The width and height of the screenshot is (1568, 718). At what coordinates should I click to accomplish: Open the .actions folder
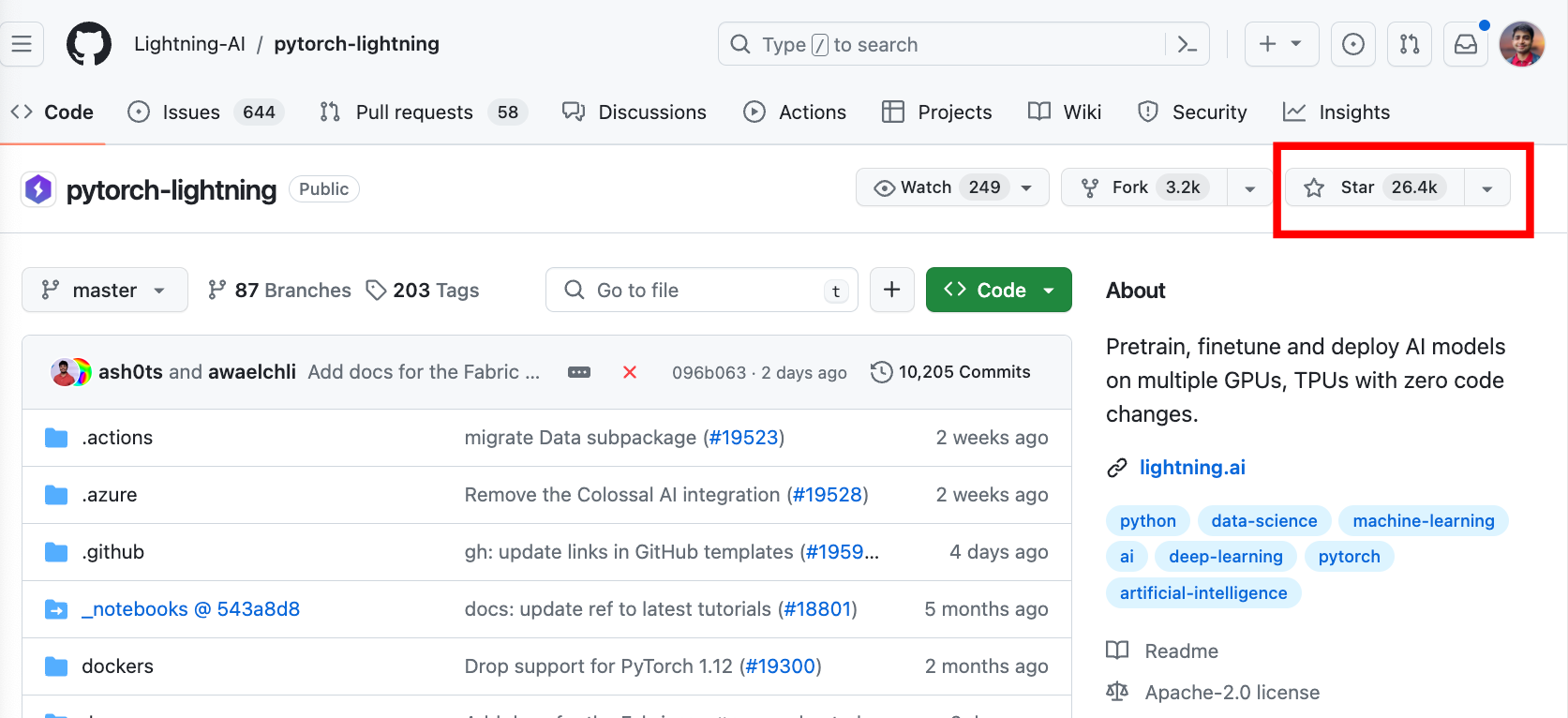(117, 438)
